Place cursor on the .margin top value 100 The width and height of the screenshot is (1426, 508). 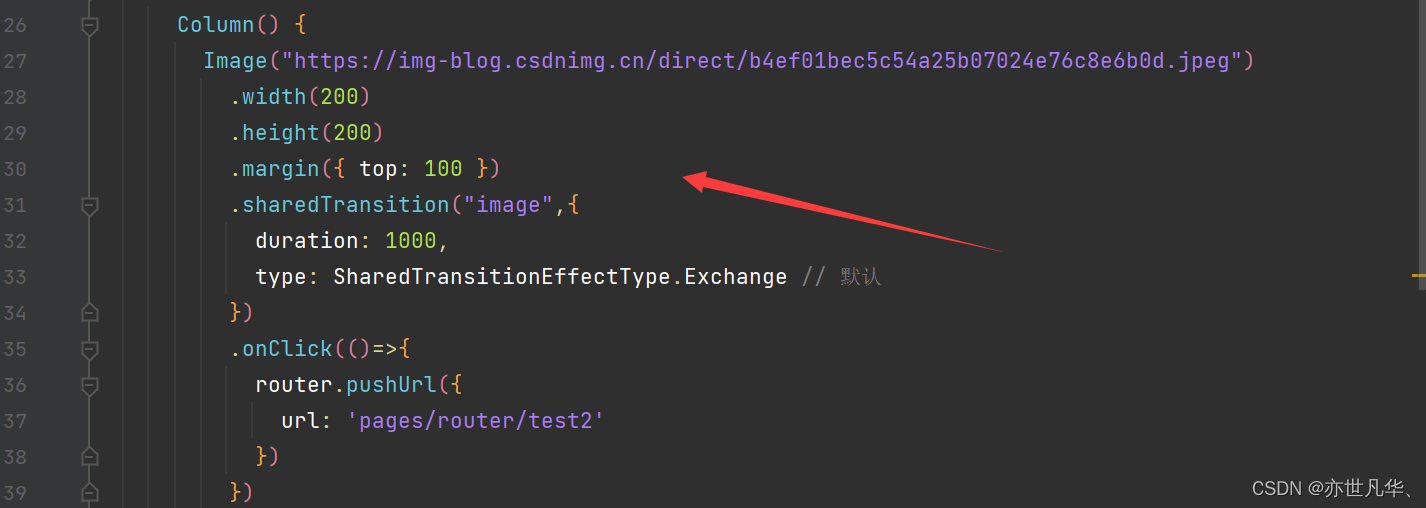(x=443, y=169)
